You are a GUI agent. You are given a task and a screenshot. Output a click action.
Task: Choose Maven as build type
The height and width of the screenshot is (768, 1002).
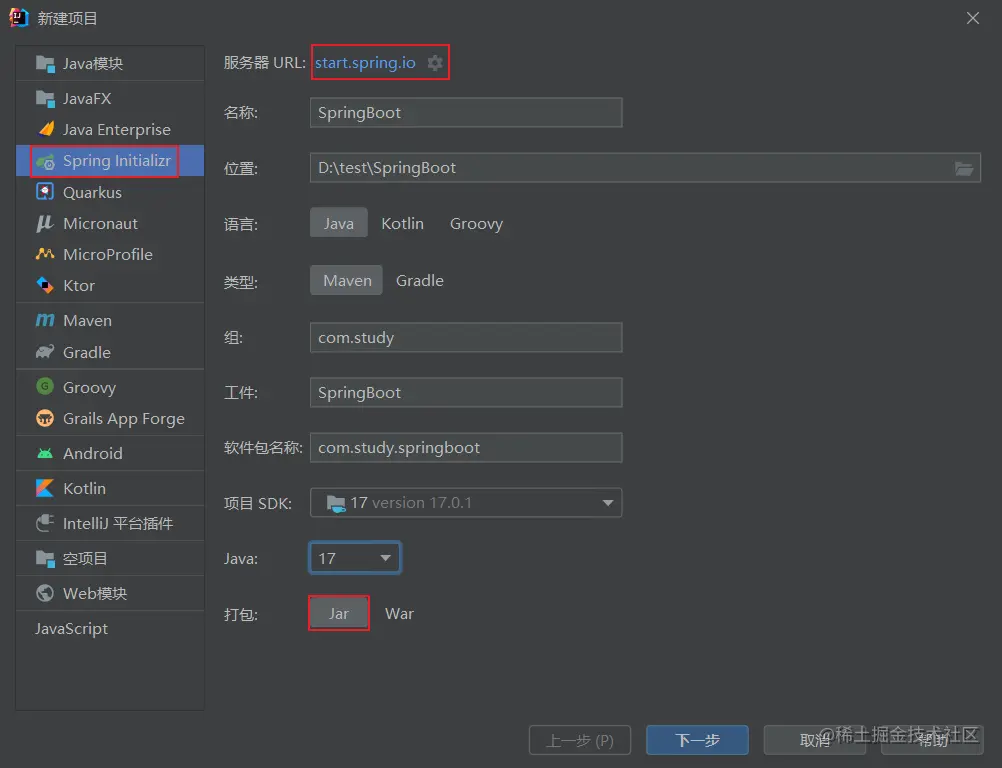click(346, 280)
